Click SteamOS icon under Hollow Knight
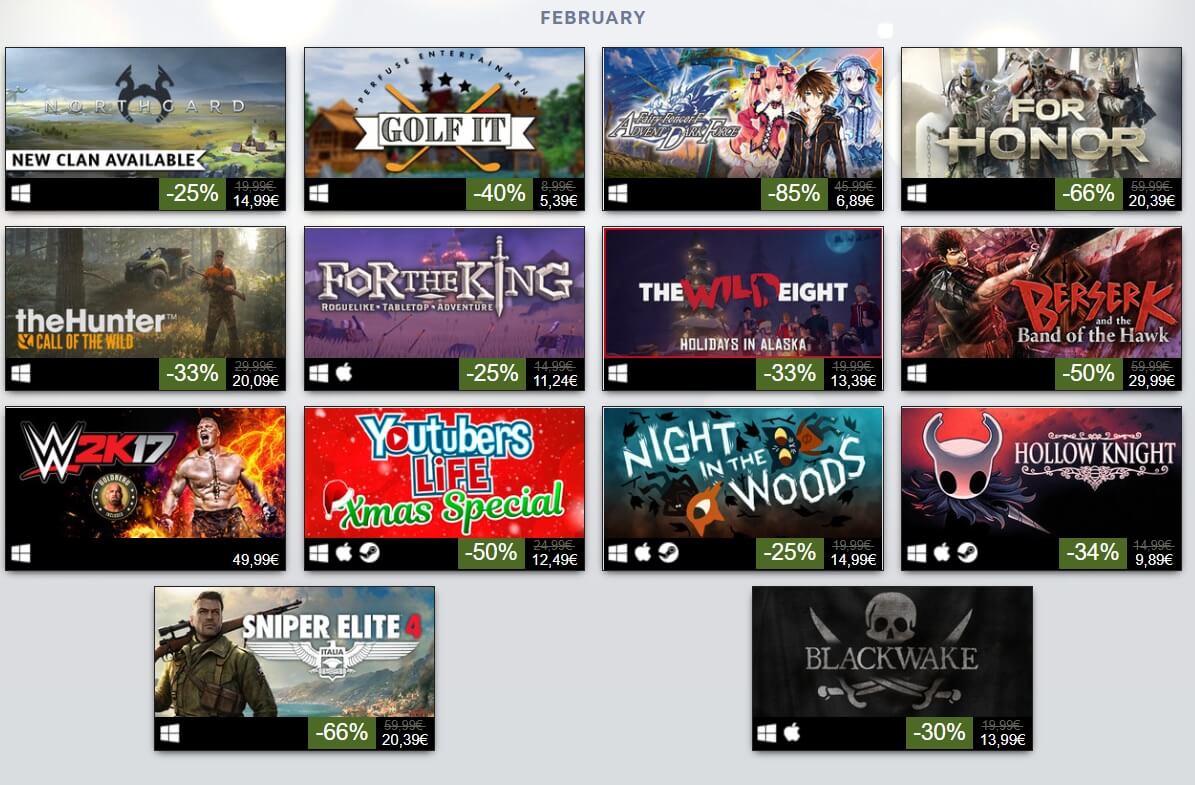 pyautogui.click(x=967, y=553)
